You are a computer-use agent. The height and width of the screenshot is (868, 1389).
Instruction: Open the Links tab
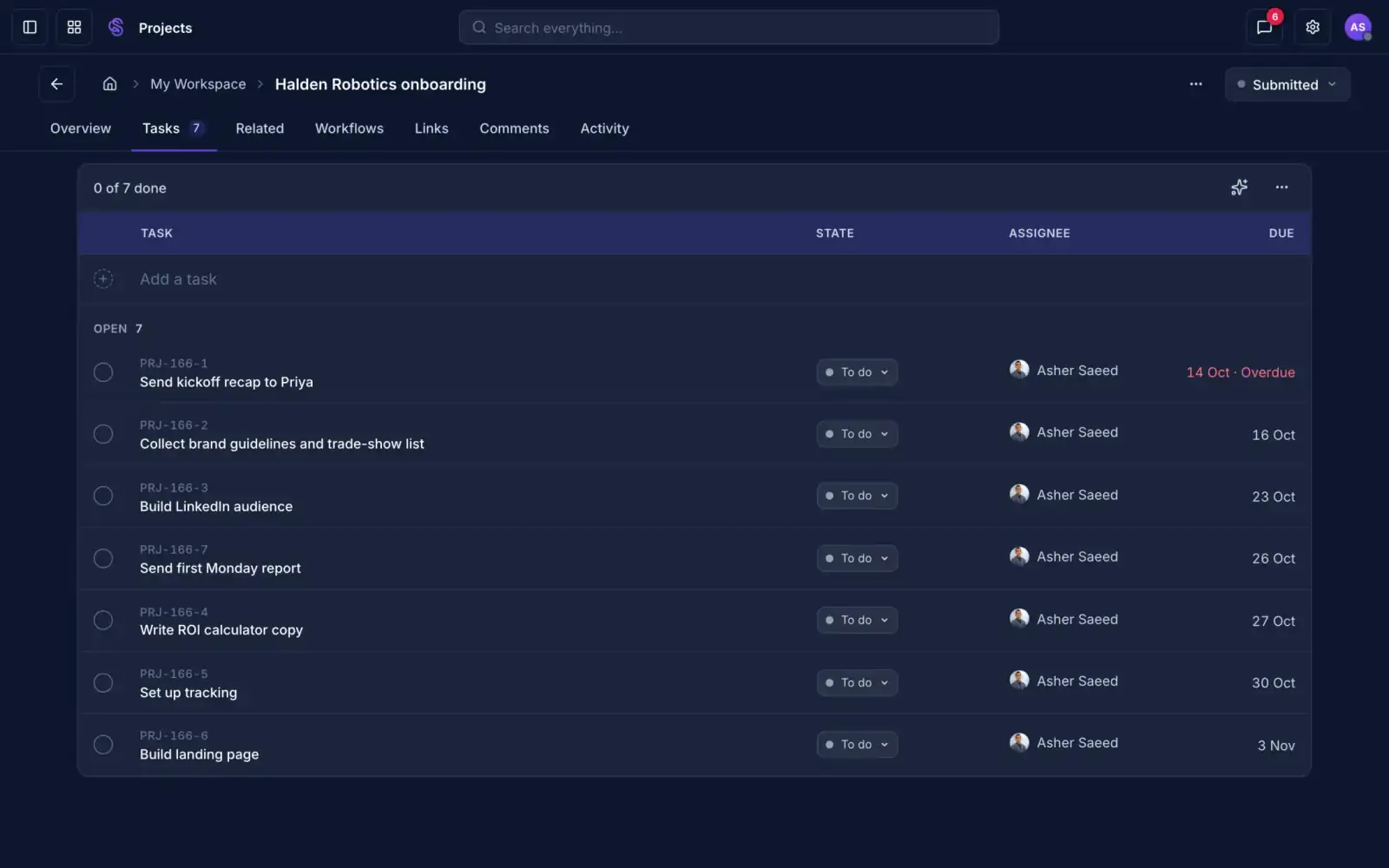[x=431, y=128]
